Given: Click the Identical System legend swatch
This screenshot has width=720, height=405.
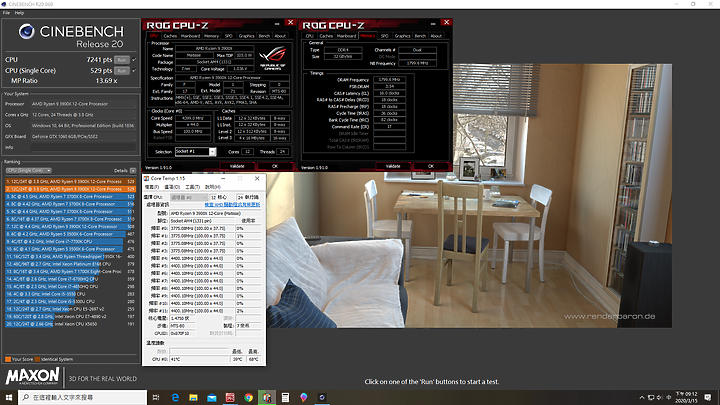Looking at the screenshot, I should (38, 359).
